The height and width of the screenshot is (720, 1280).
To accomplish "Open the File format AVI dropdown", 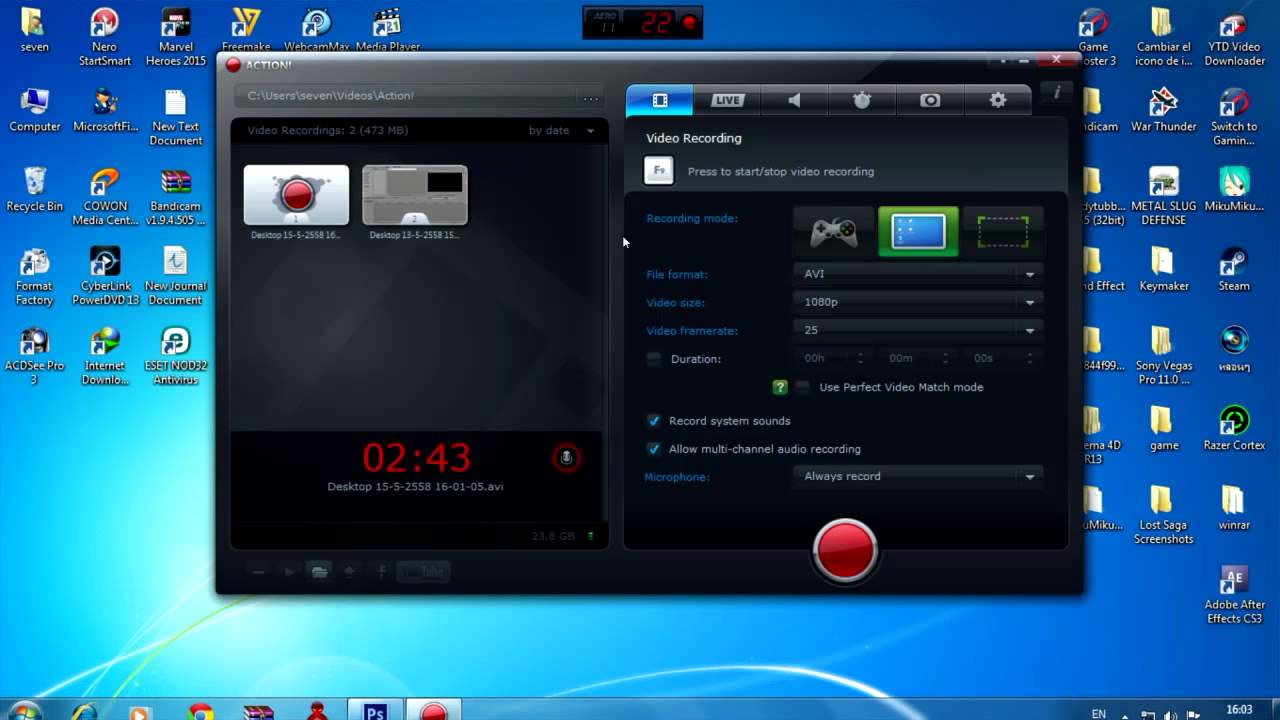I will [x=918, y=273].
